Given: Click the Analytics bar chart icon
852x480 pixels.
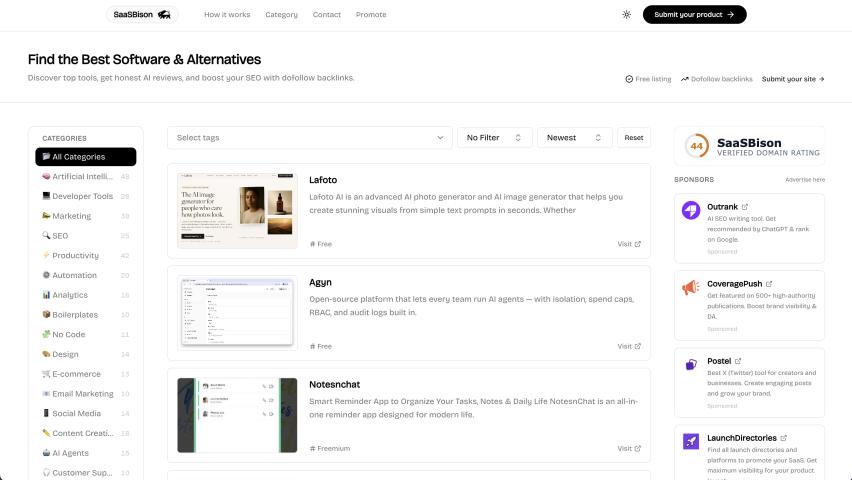Looking at the screenshot, I should 46,295.
